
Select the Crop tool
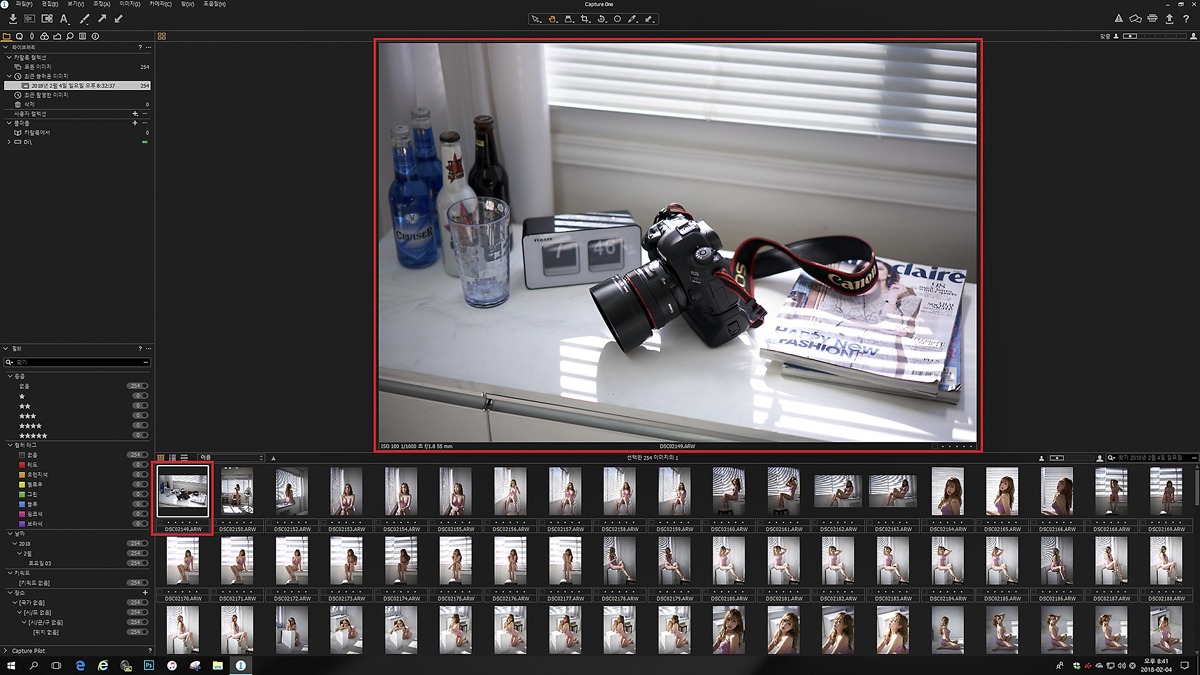coord(585,18)
